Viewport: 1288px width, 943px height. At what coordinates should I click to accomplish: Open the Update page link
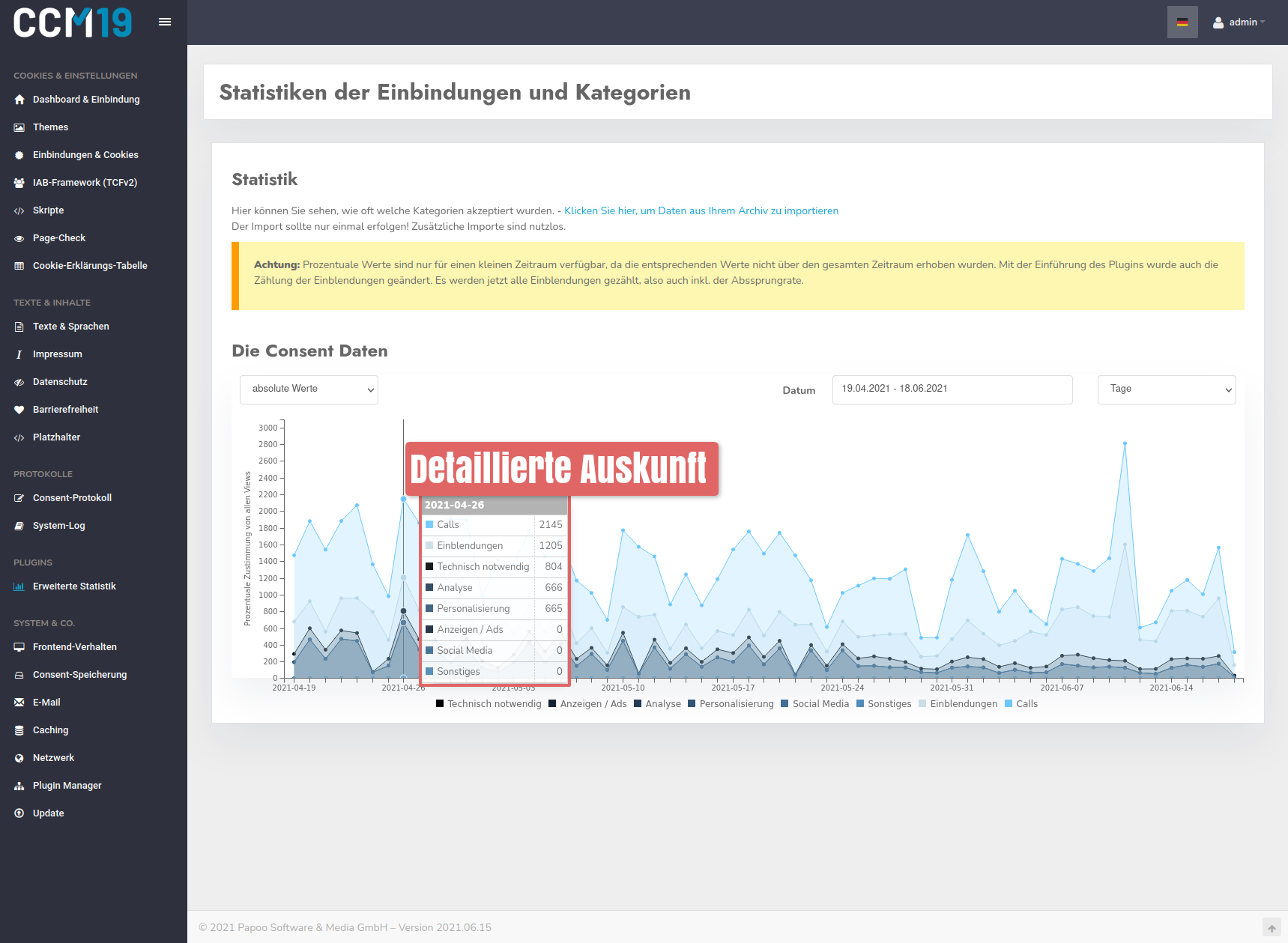coord(49,813)
